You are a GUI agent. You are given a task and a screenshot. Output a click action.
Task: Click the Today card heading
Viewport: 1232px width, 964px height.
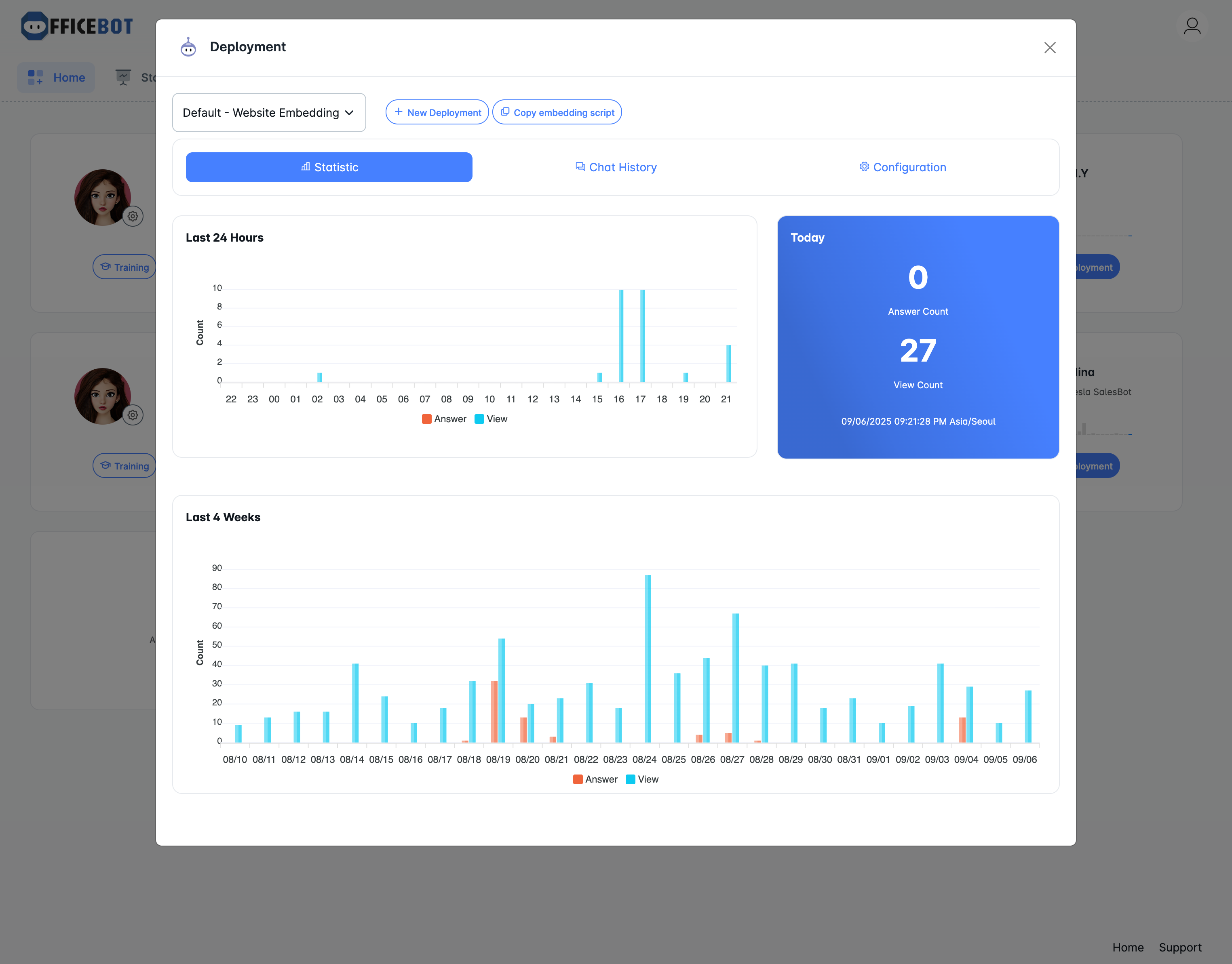[x=808, y=238]
